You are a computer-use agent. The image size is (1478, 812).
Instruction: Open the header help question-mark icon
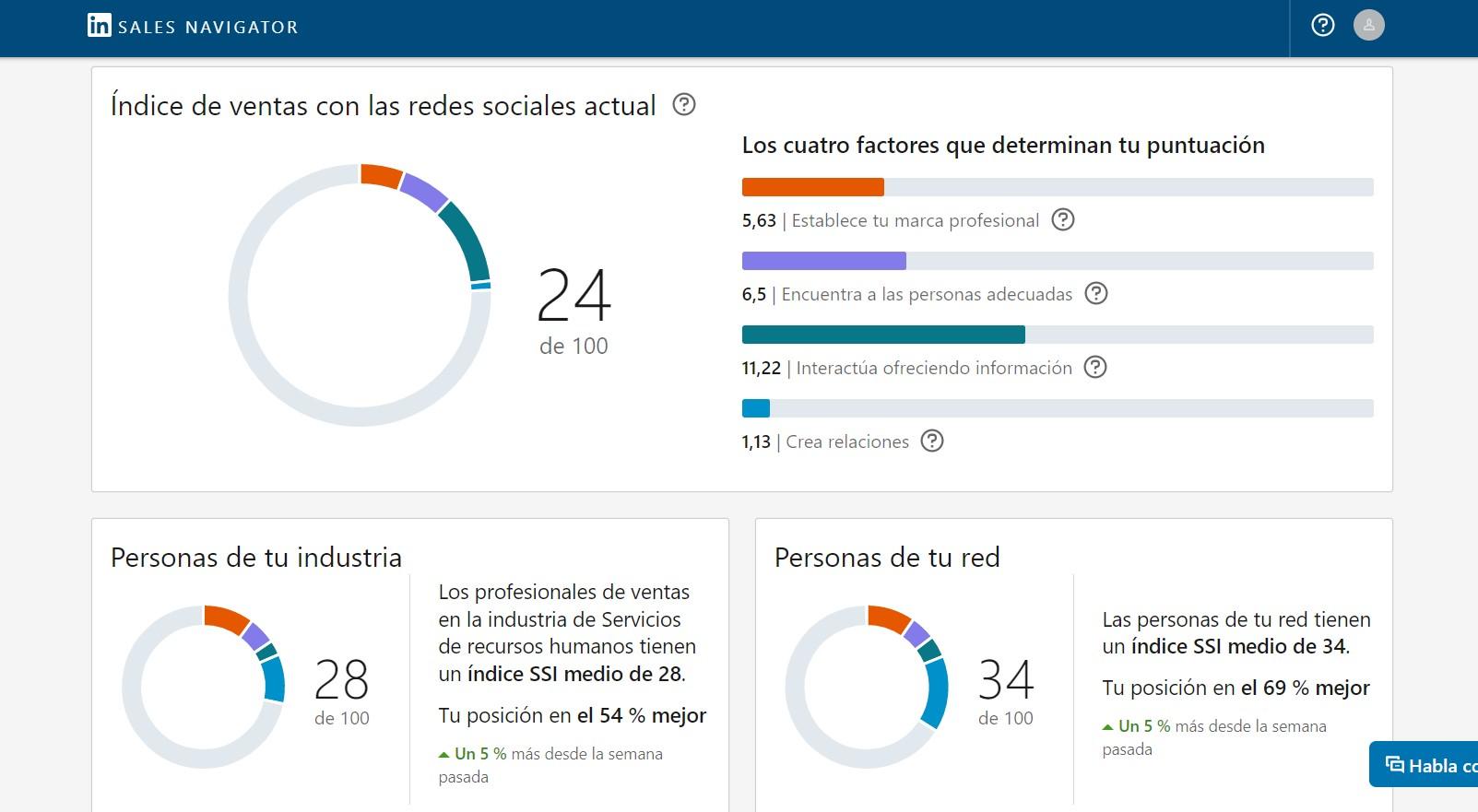point(1322,25)
